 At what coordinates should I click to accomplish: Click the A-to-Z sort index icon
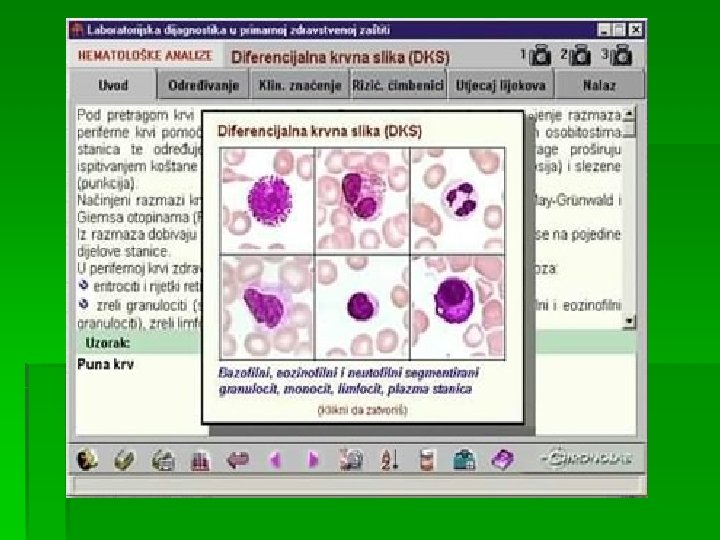tap(389, 460)
